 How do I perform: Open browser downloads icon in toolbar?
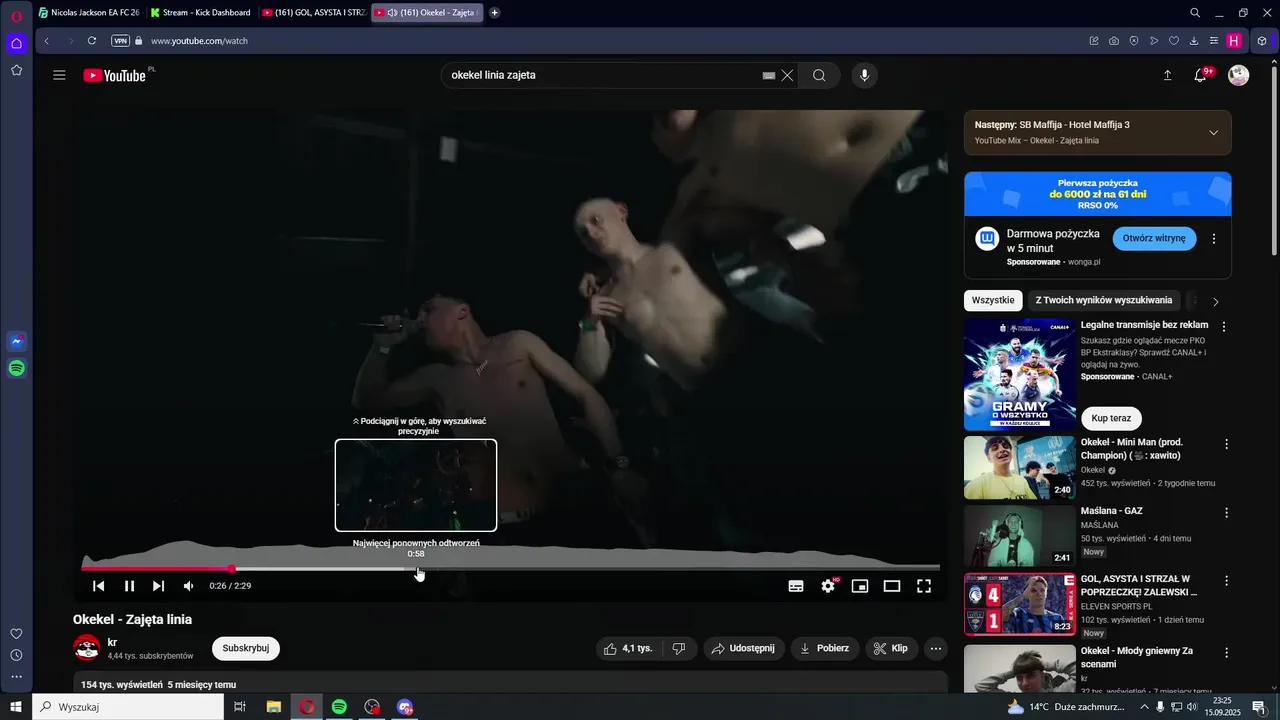1194,41
